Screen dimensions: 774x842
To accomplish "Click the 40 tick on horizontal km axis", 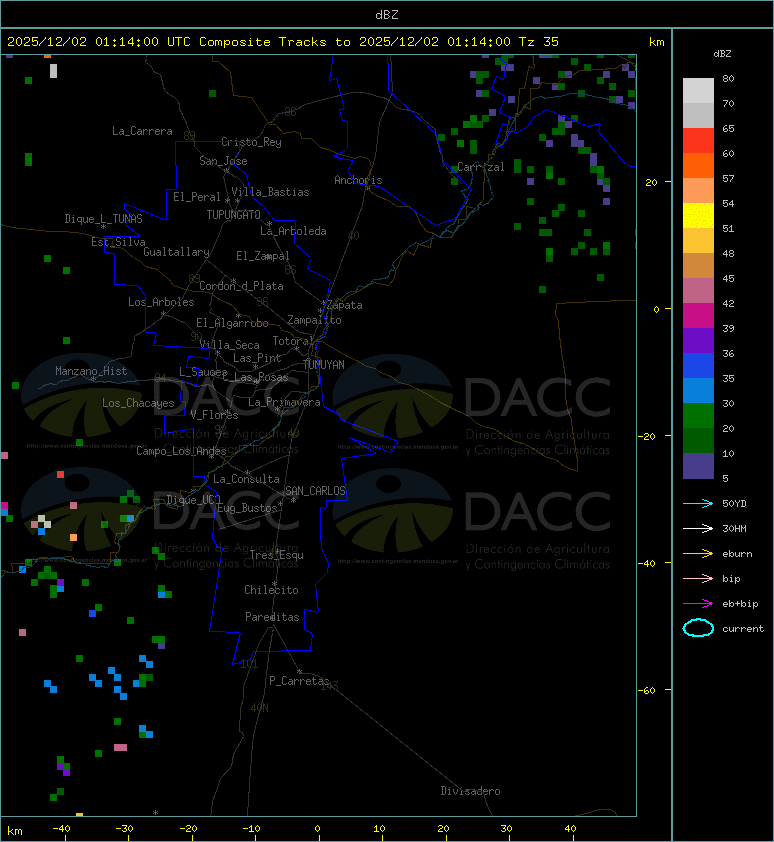I will point(570,829).
